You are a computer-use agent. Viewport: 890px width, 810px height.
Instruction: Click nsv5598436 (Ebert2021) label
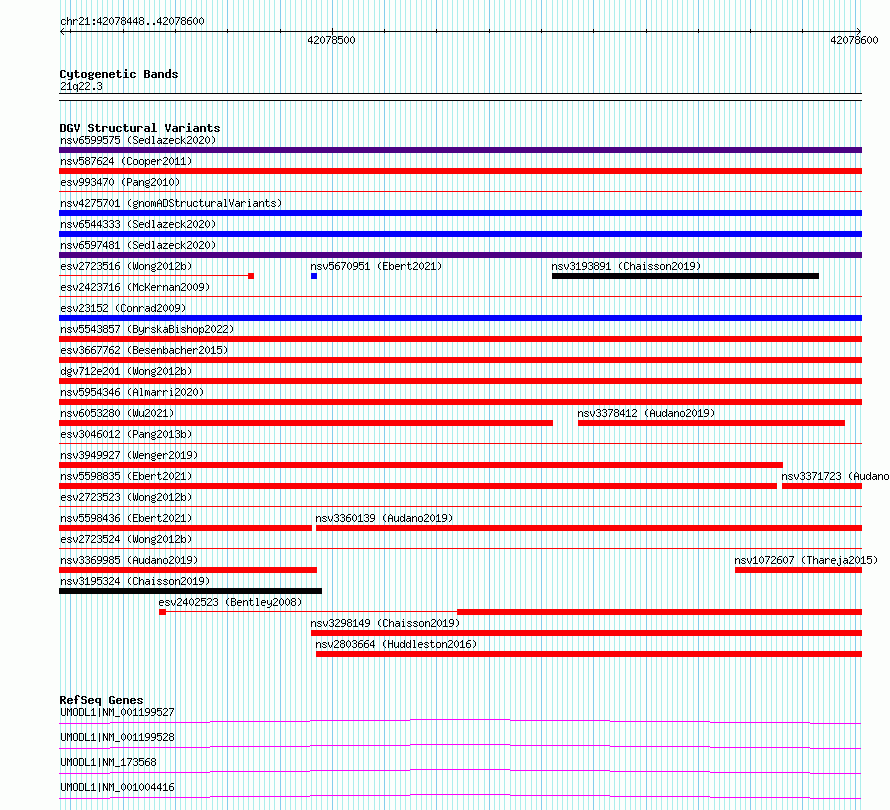(126, 518)
